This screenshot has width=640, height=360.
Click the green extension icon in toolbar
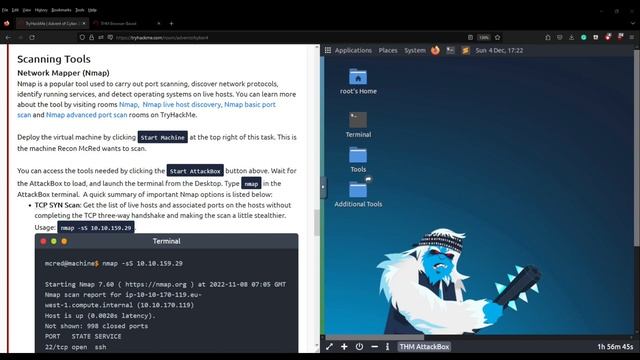[584, 37]
